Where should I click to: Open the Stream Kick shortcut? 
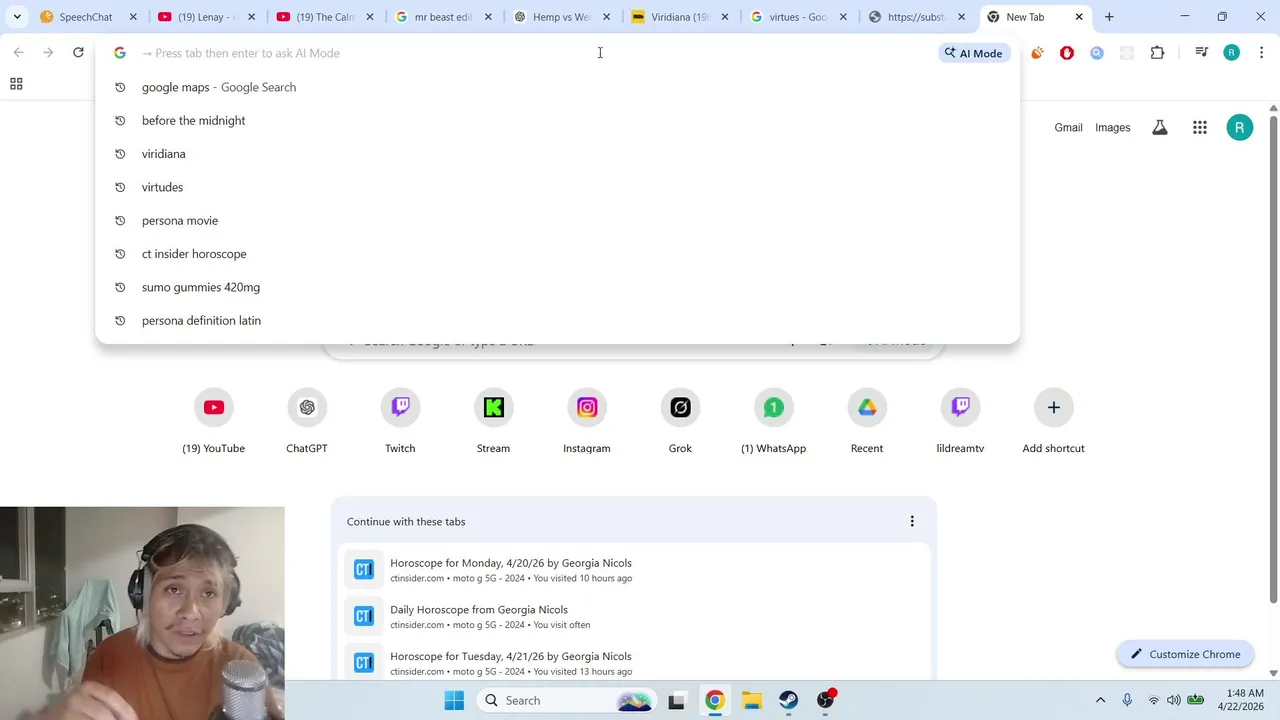493,420
